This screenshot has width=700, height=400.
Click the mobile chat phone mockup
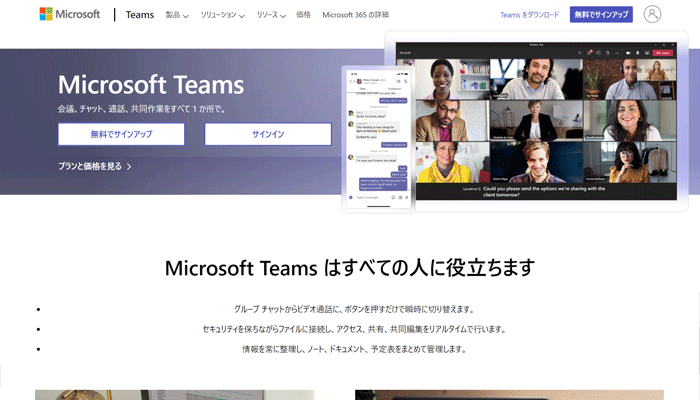(379, 139)
